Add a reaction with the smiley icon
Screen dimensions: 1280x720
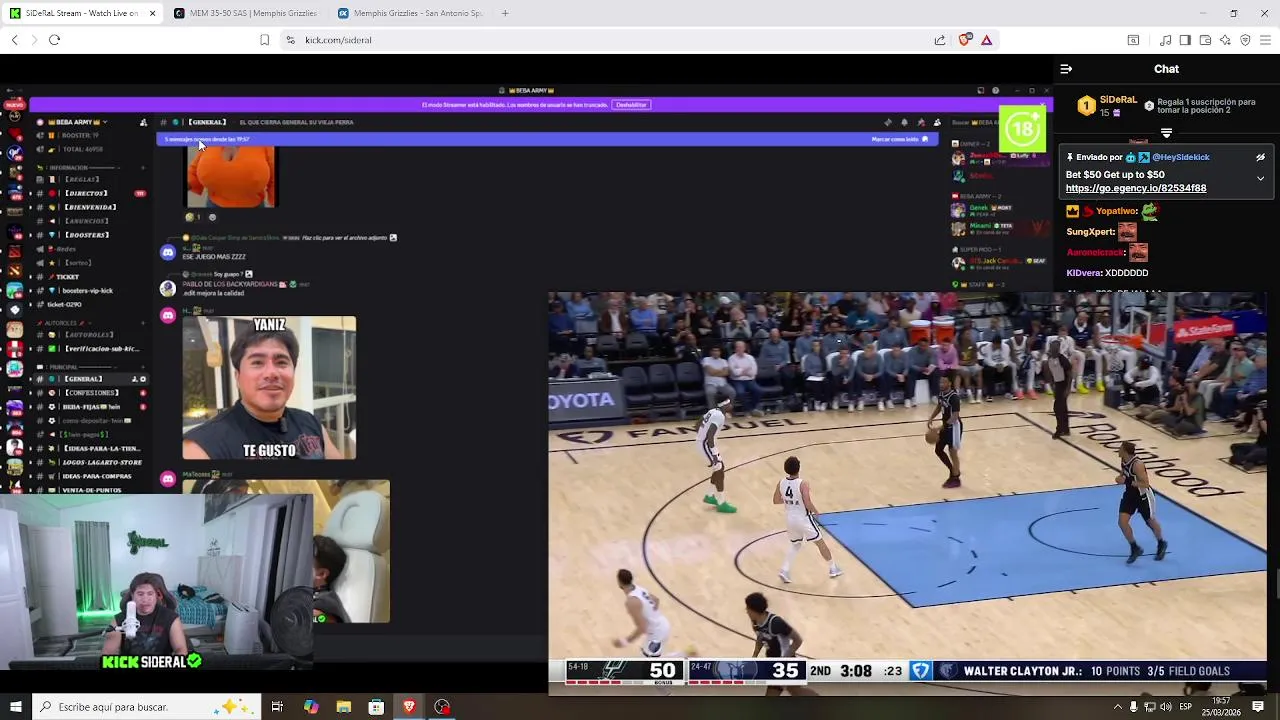pos(211,217)
